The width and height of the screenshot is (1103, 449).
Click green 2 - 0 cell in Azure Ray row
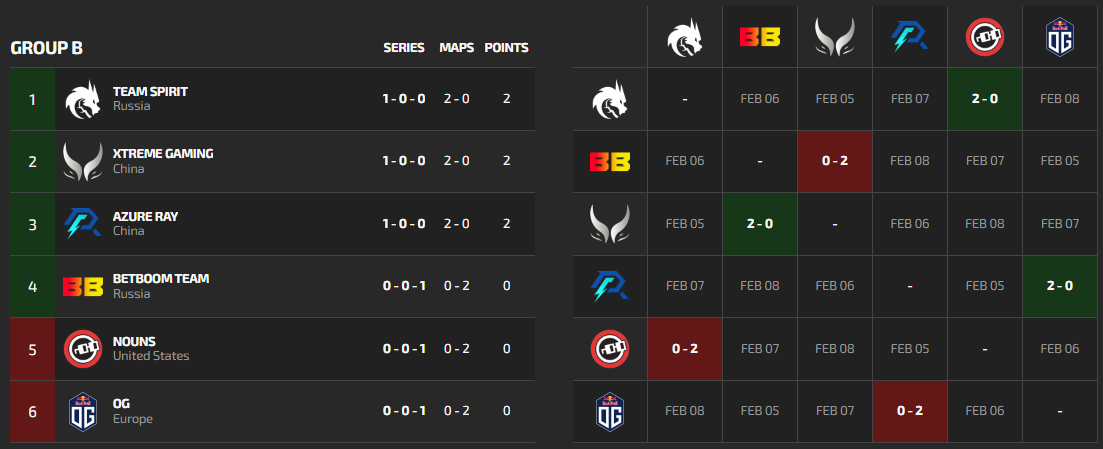click(x=1060, y=286)
